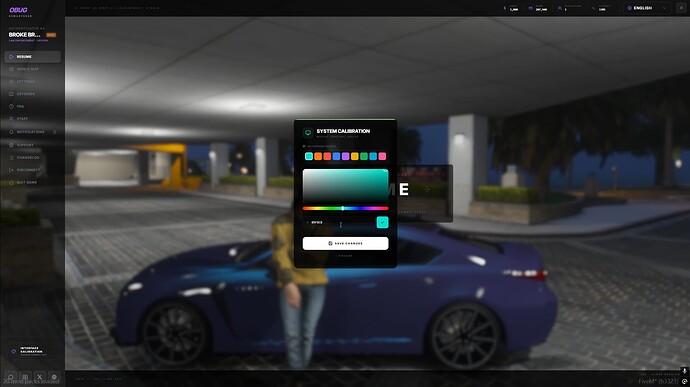The height and width of the screenshot is (387, 690).
Task: Pick the teal preset color swatch
Action: (309, 156)
